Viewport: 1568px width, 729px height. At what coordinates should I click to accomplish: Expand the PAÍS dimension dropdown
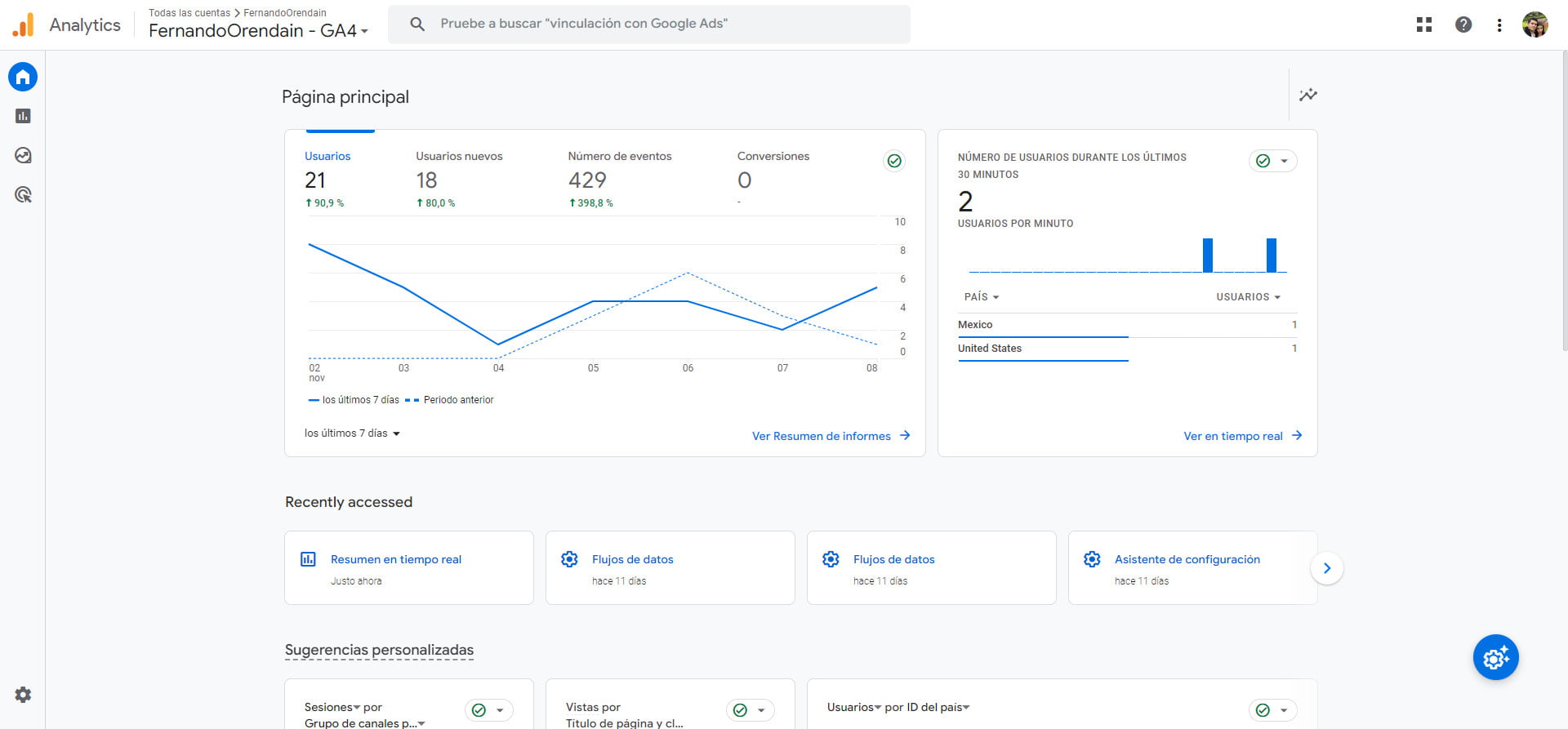982,297
